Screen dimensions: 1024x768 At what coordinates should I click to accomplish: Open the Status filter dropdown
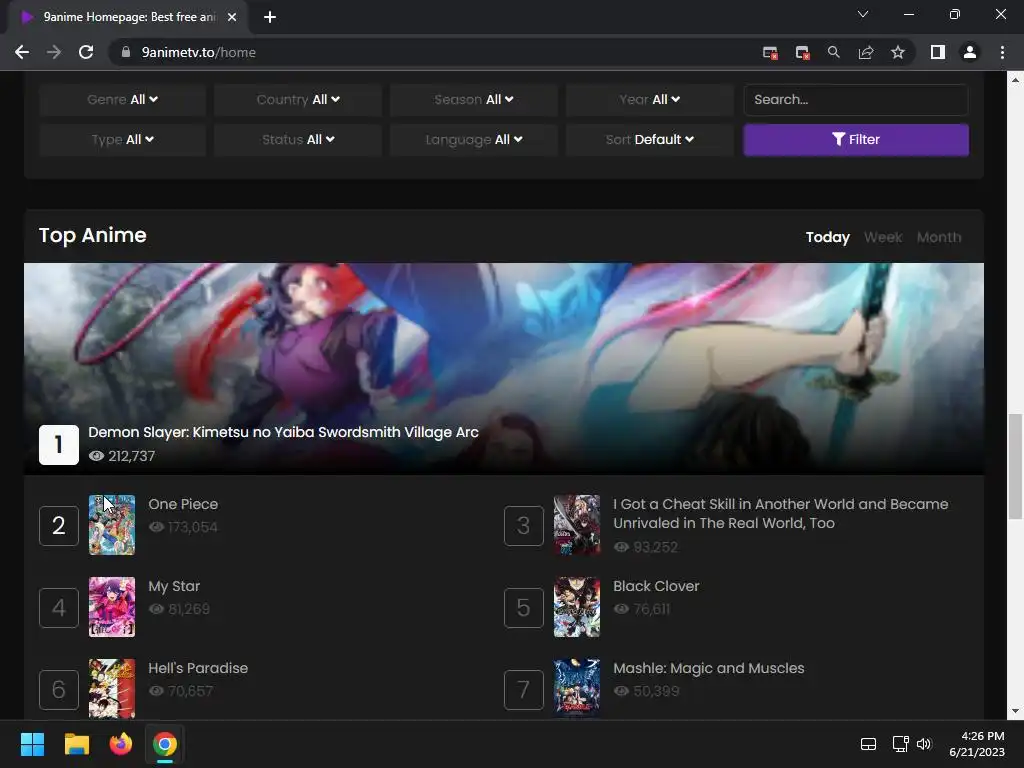pyautogui.click(x=298, y=139)
